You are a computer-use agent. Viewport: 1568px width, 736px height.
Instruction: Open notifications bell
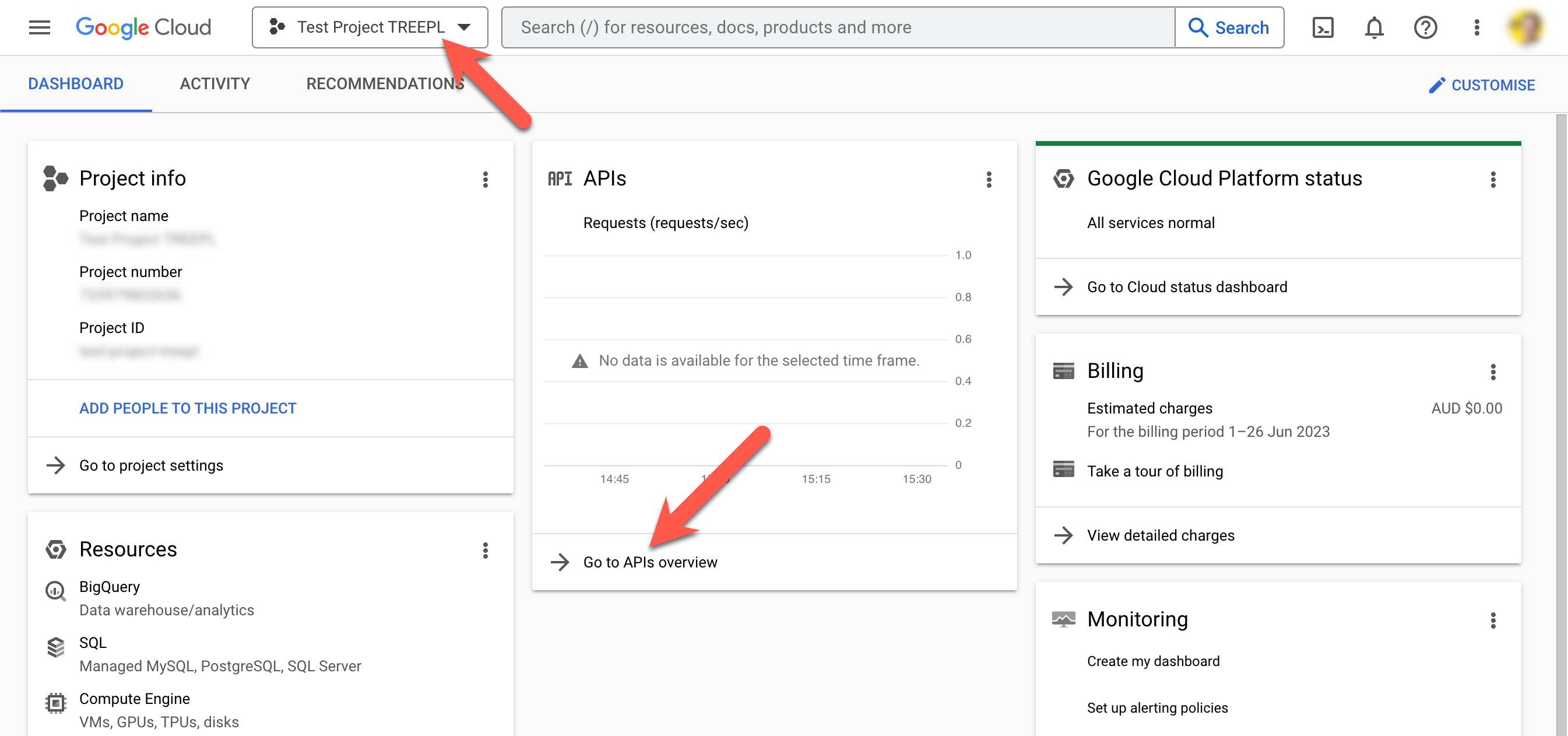pos(1374,27)
